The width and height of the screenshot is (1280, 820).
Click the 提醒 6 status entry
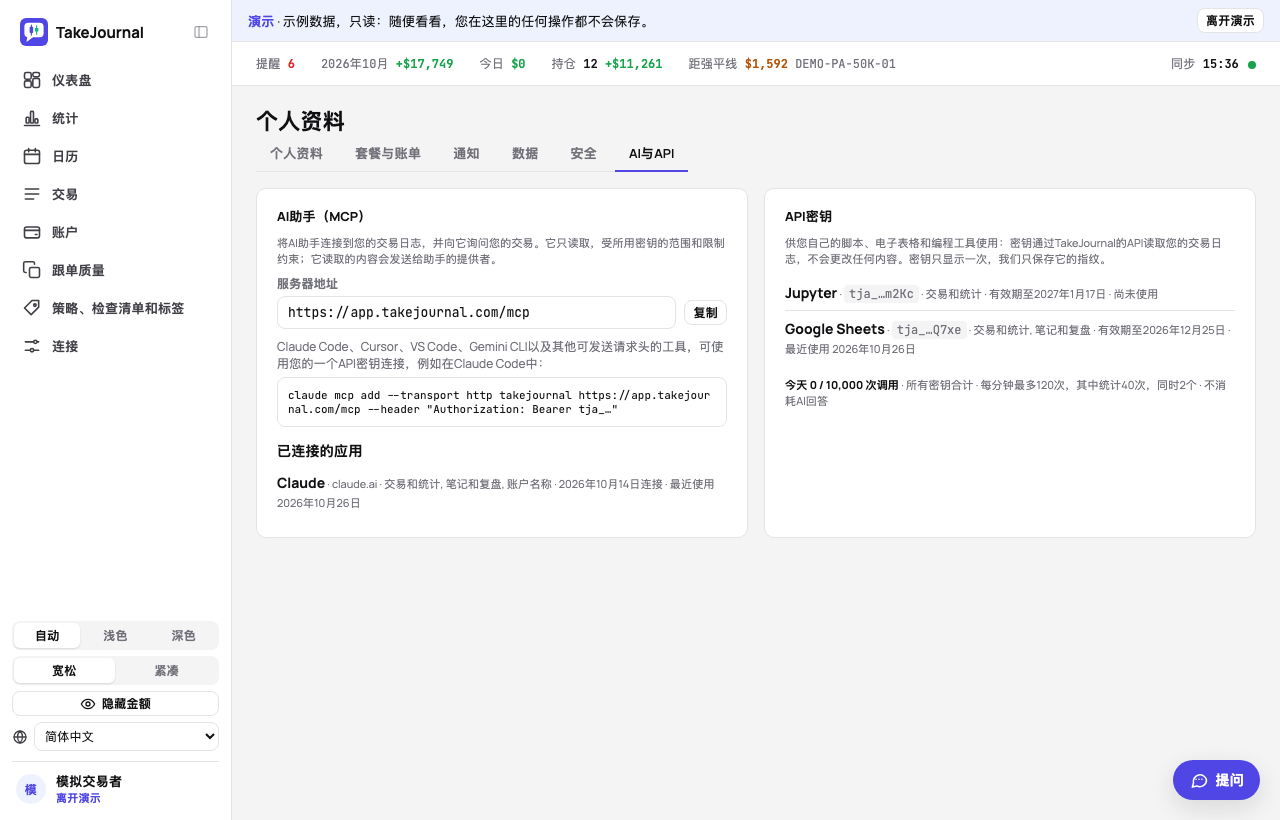275,64
